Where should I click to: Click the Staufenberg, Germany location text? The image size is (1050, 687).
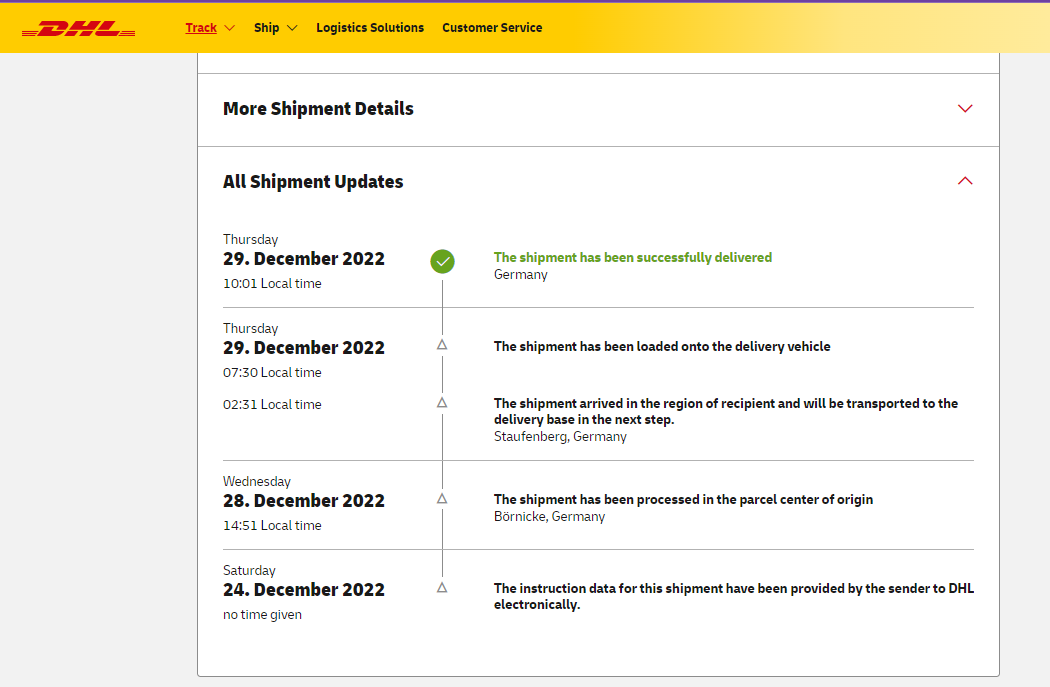[560, 437]
